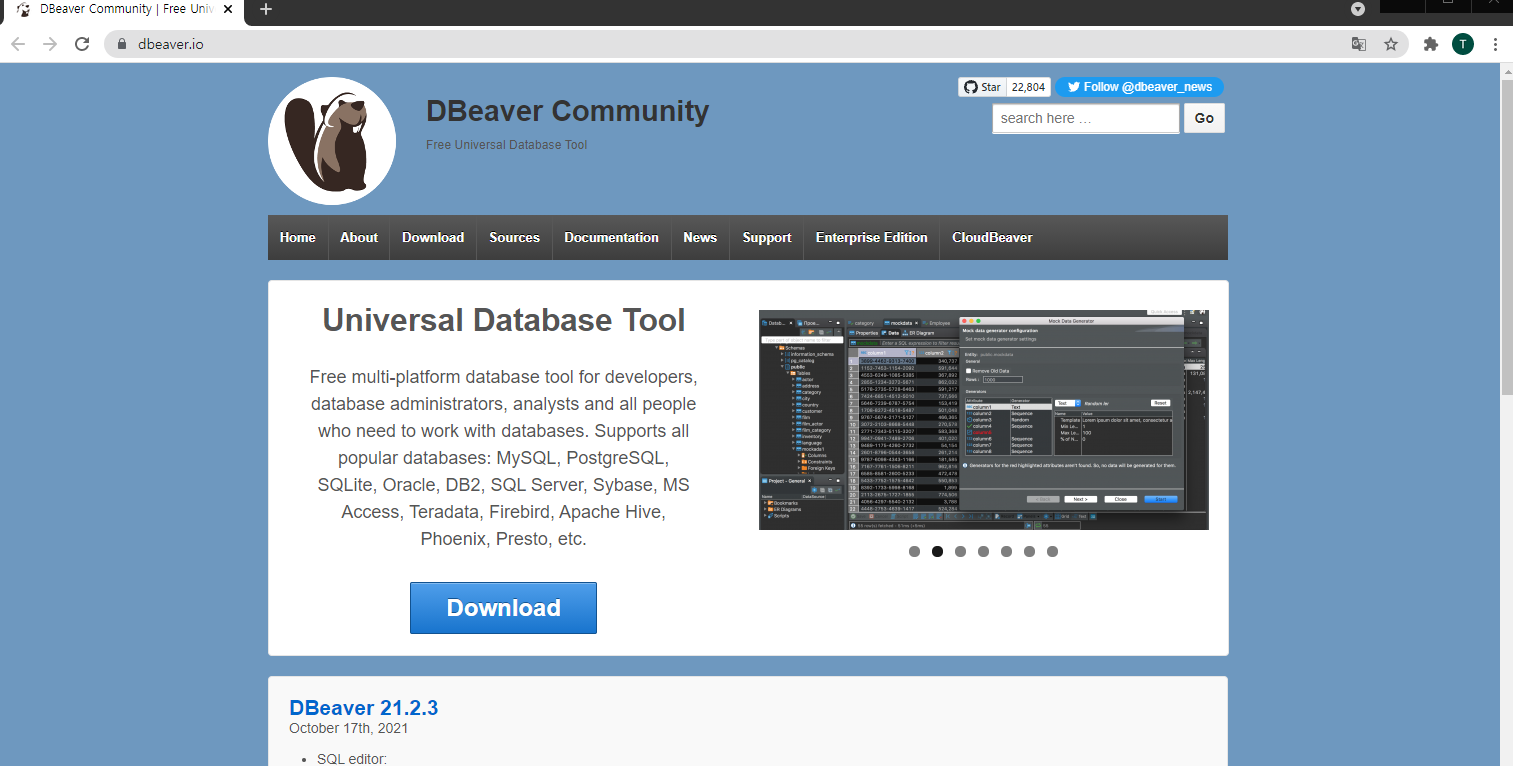Viewport: 1513px width, 766px height.
Task: Open the CloudBeaver menu item
Action: point(992,238)
